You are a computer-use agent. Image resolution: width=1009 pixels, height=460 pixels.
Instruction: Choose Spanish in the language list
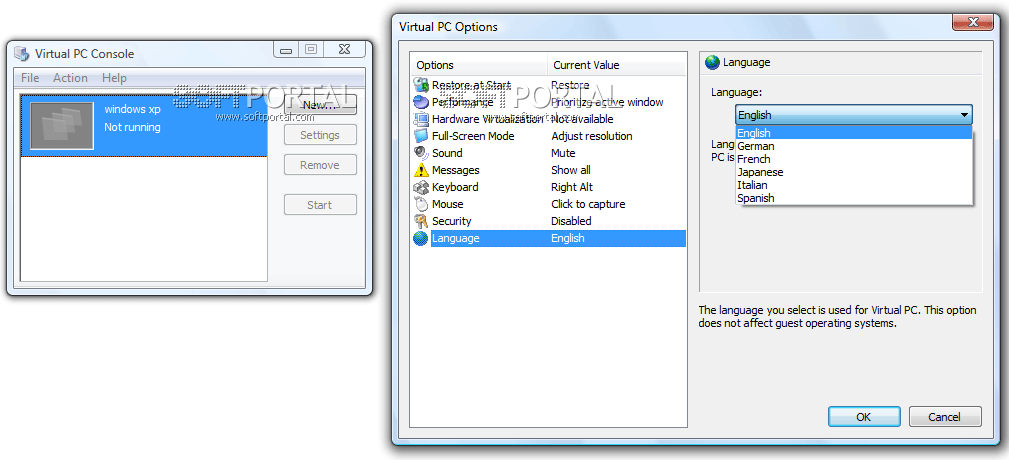pos(853,198)
